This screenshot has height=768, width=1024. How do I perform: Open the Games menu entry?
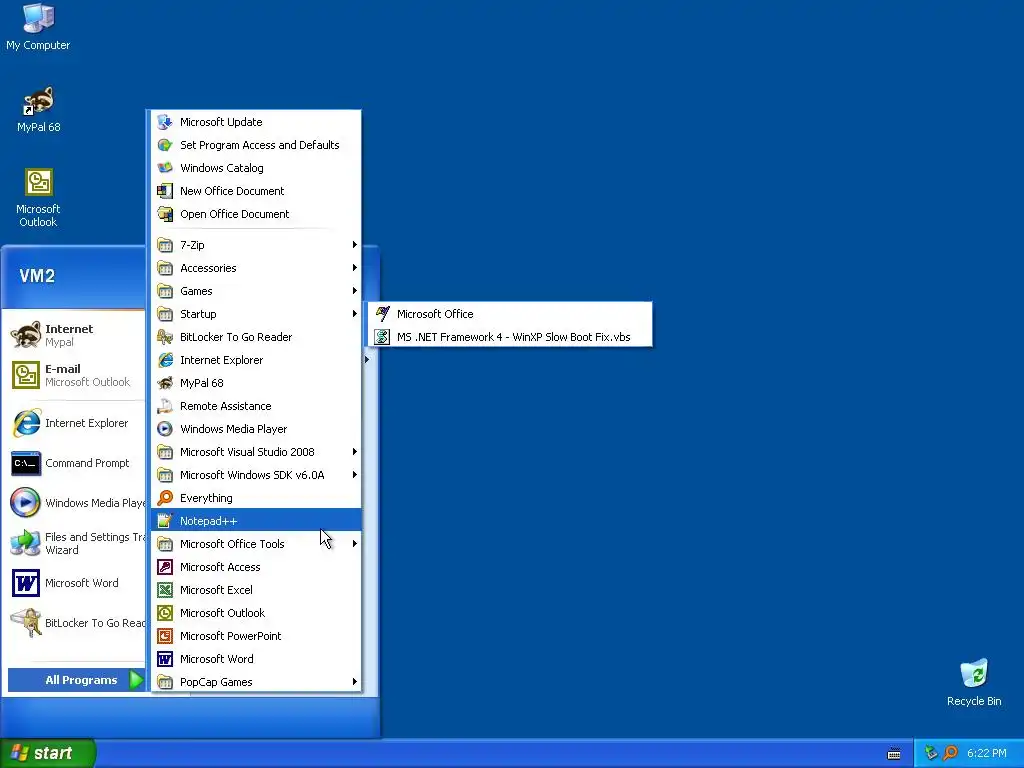tap(256, 291)
